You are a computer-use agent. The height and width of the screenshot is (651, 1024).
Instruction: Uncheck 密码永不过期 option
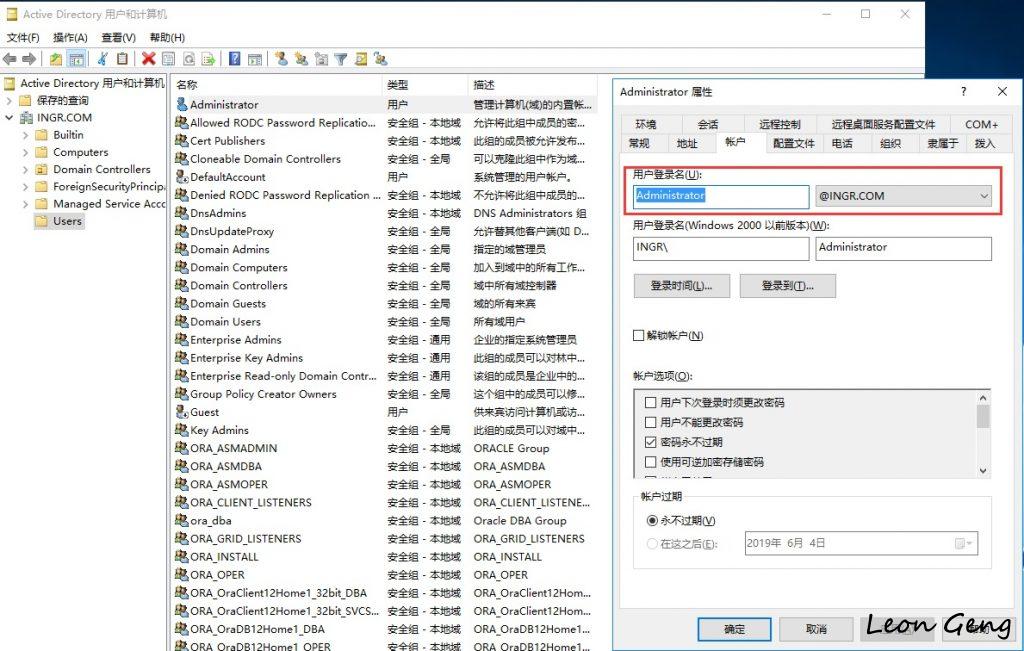point(650,442)
